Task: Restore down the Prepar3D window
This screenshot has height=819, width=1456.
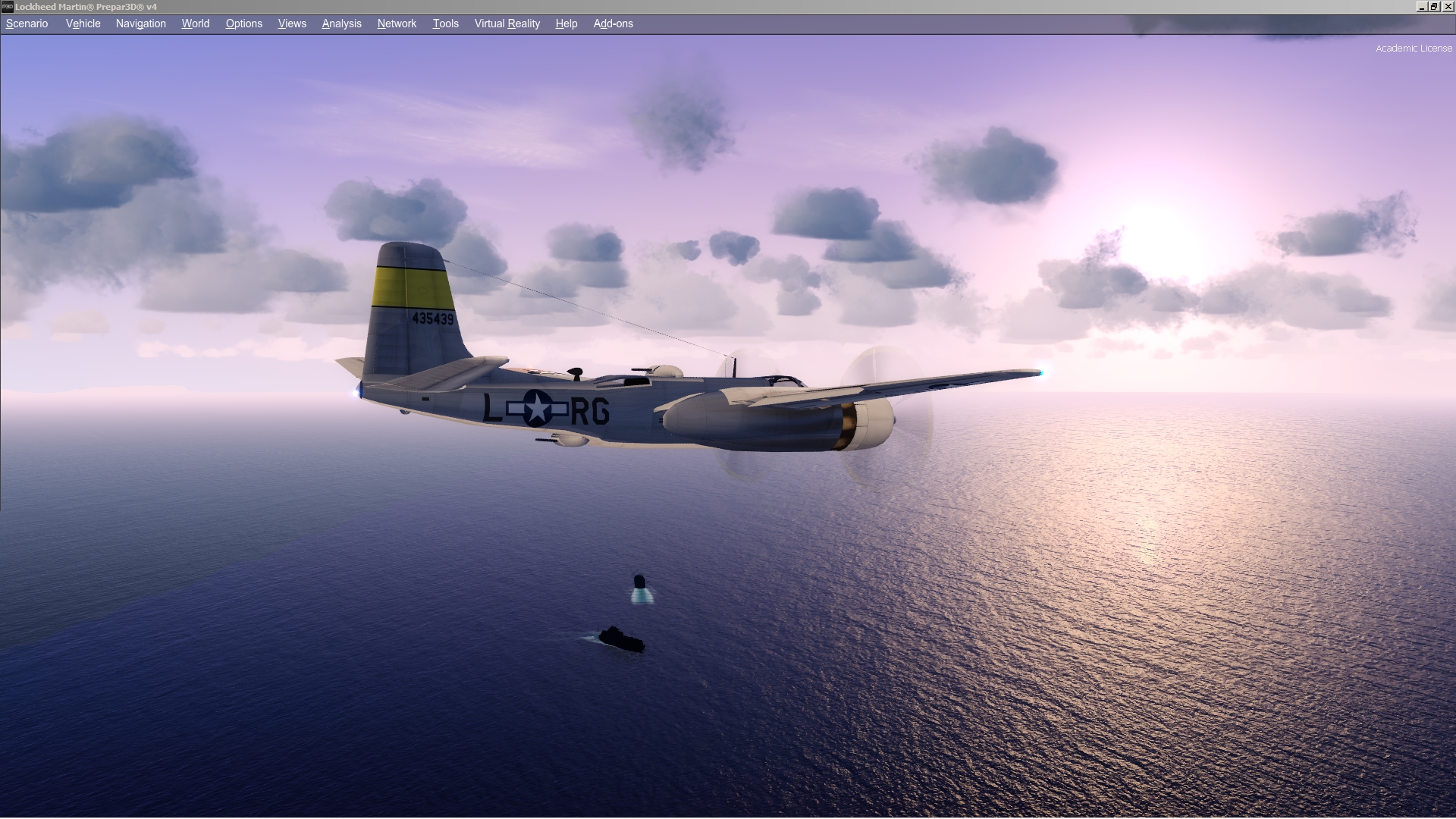Action: pos(1434,6)
